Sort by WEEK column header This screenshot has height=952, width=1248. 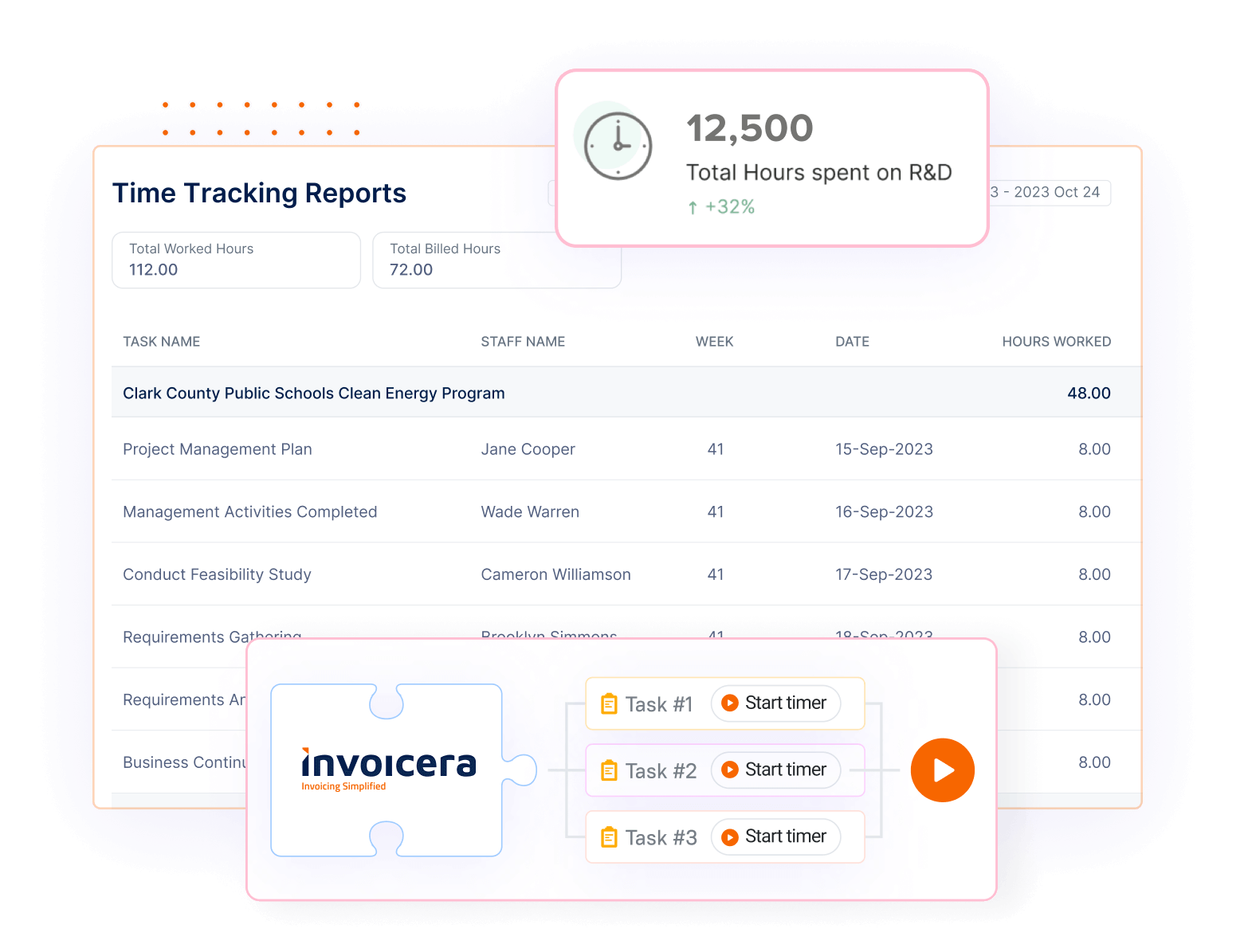pyautogui.click(x=714, y=342)
